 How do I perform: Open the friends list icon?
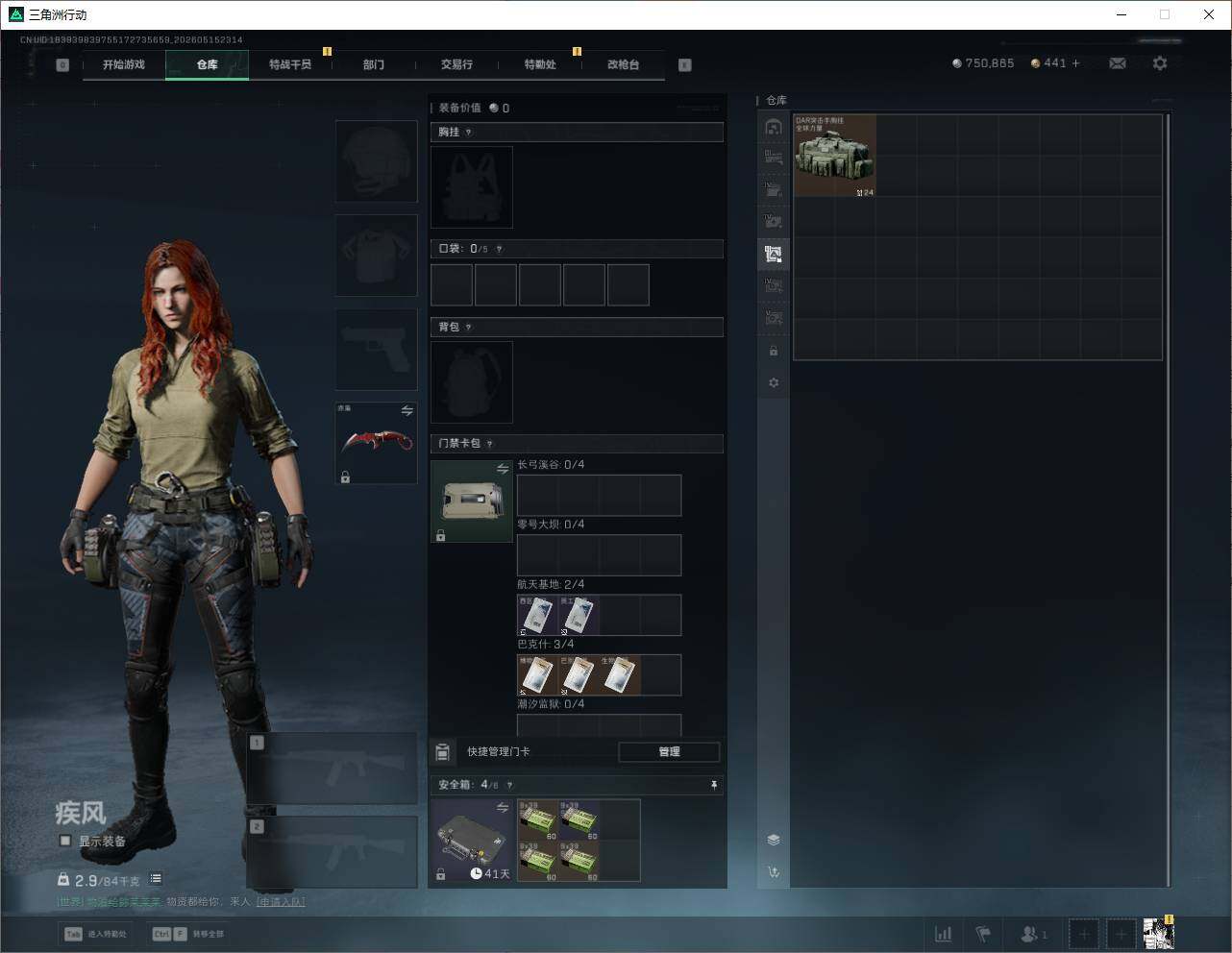(x=1033, y=934)
